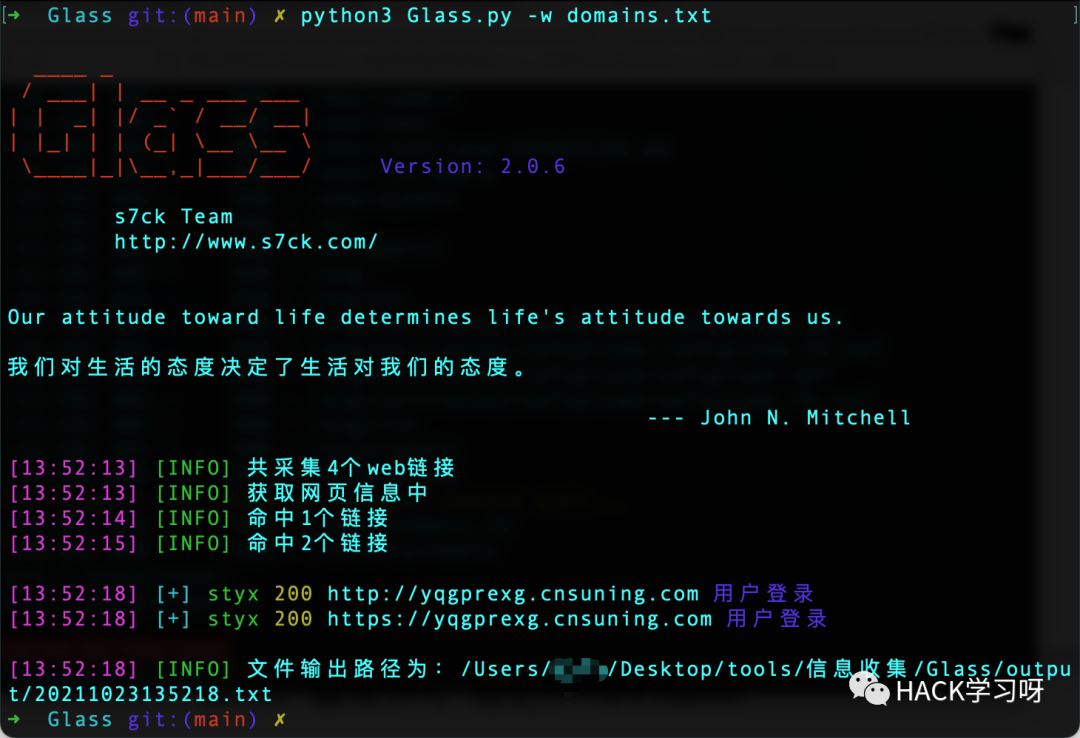Click the [13:52:14] timestamp
The image size is (1080, 738).
coord(74,518)
